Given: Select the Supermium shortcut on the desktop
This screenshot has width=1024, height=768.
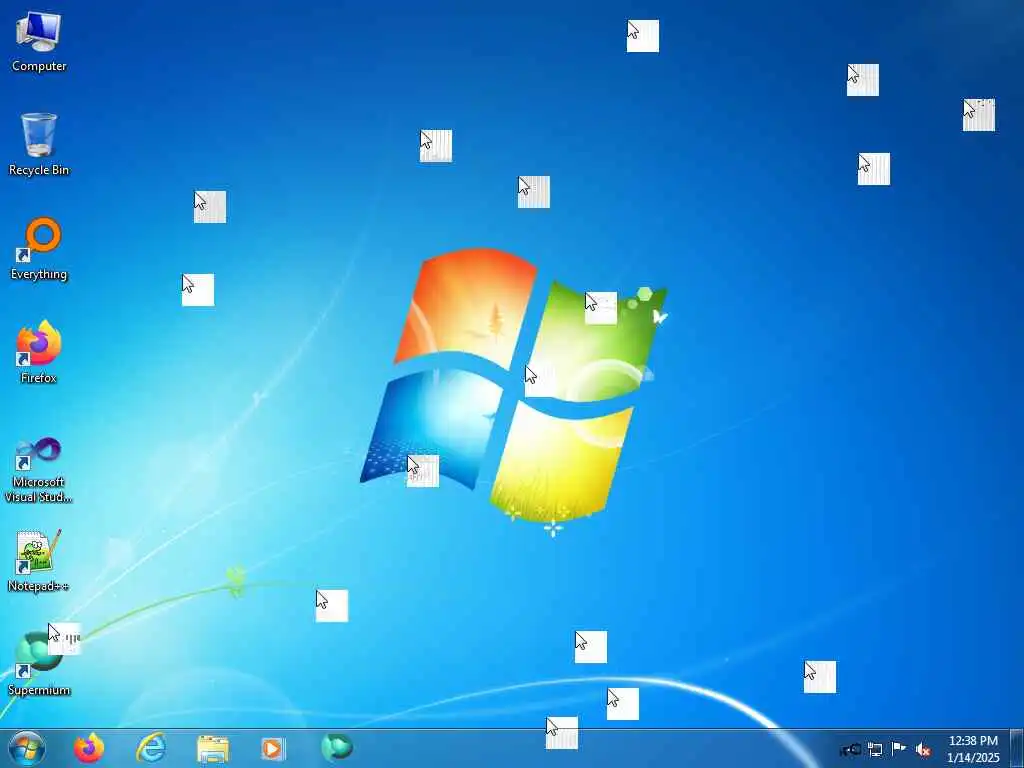Looking at the screenshot, I should pyautogui.click(x=39, y=664).
